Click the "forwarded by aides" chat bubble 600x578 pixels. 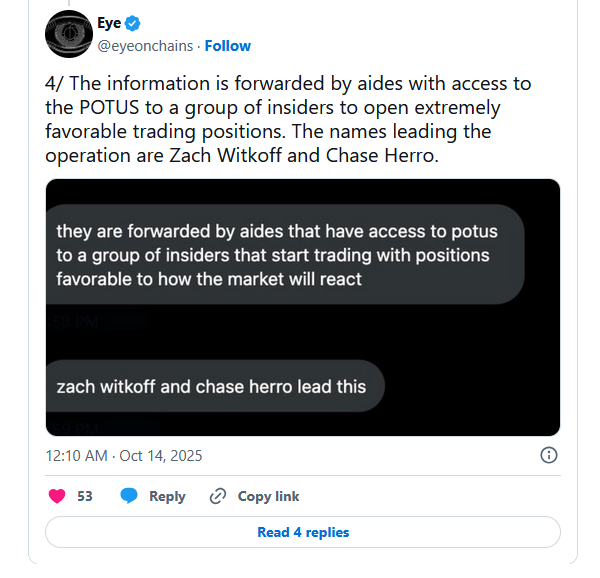coord(285,255)
